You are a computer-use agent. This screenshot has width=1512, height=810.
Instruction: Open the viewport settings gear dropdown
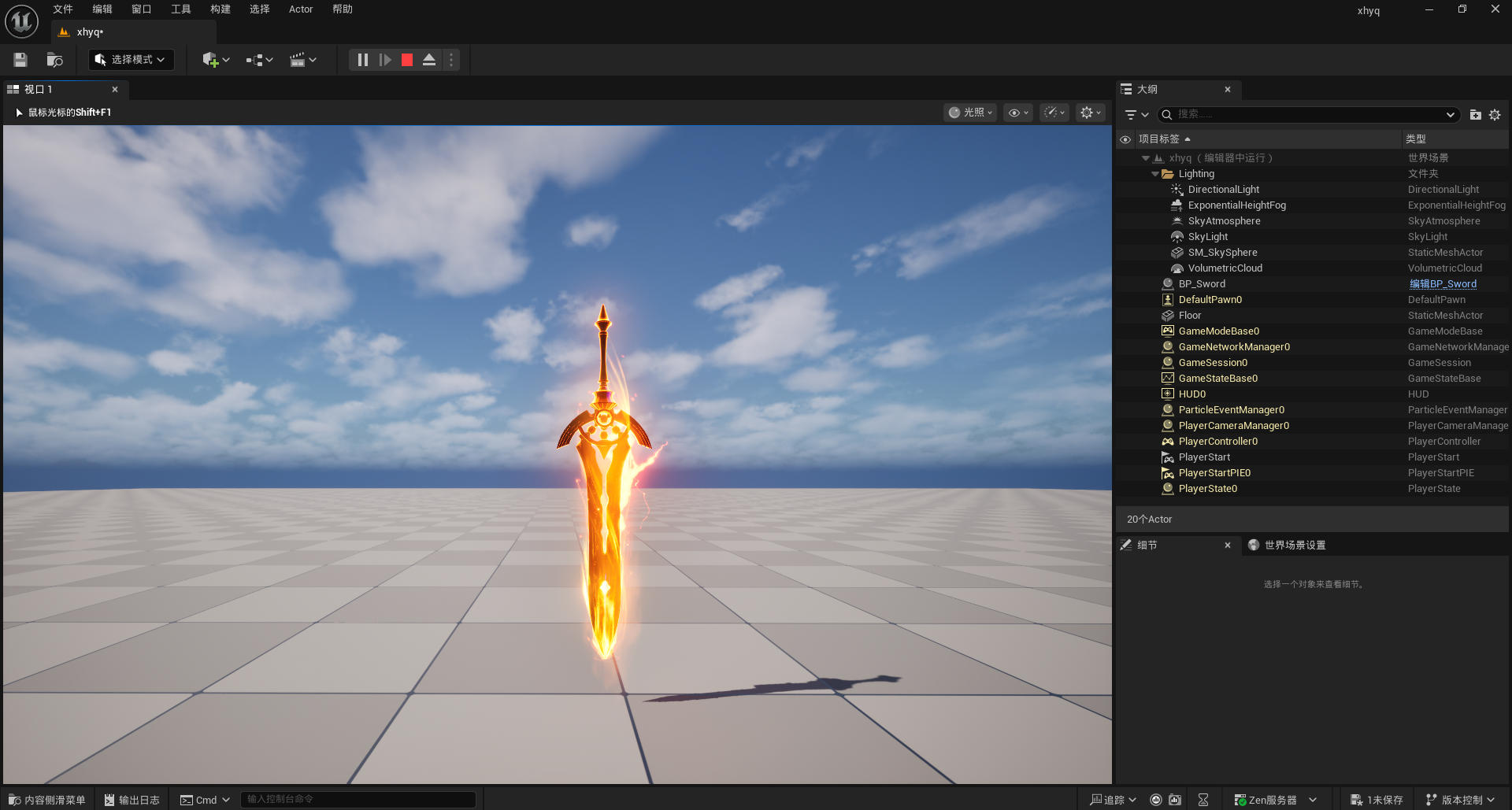[1091, 113]
